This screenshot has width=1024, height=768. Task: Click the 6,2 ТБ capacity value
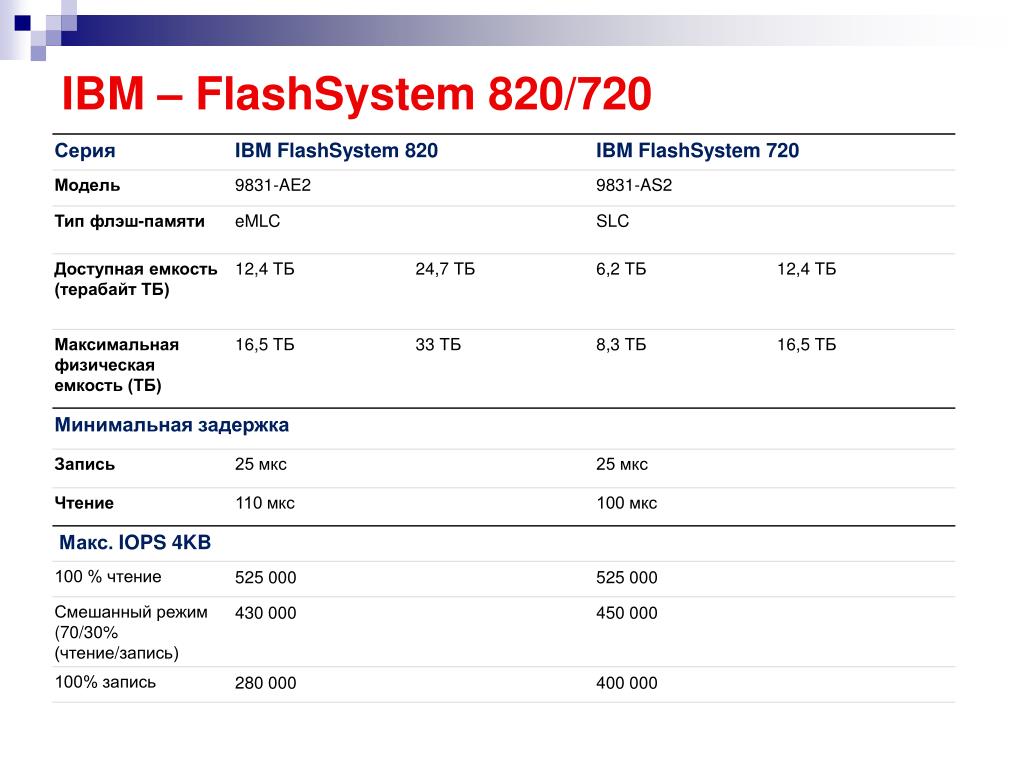pyautogui.click(x=621, y=269)
